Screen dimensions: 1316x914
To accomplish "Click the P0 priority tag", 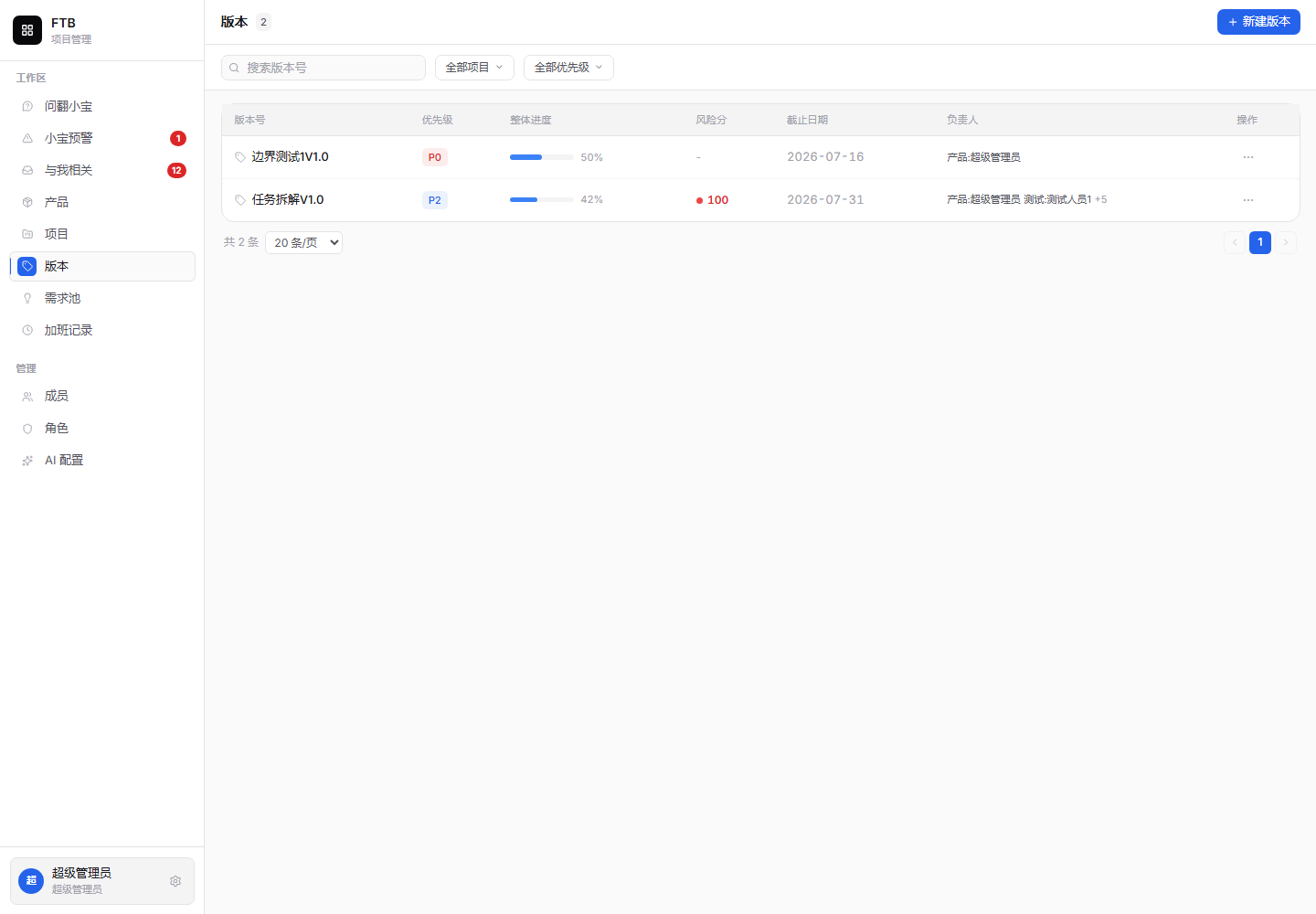I will [x=435, y=157].
